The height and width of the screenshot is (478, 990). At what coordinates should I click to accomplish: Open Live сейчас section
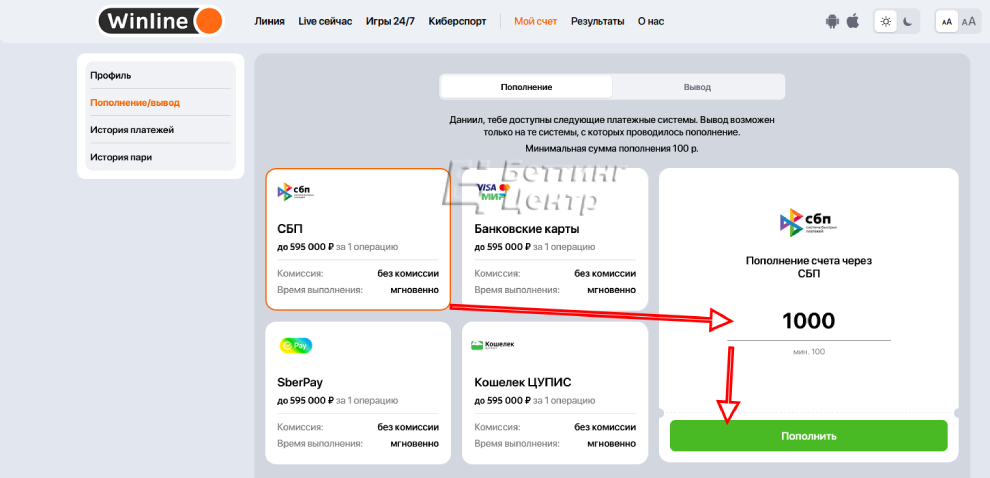coord(325,21)
